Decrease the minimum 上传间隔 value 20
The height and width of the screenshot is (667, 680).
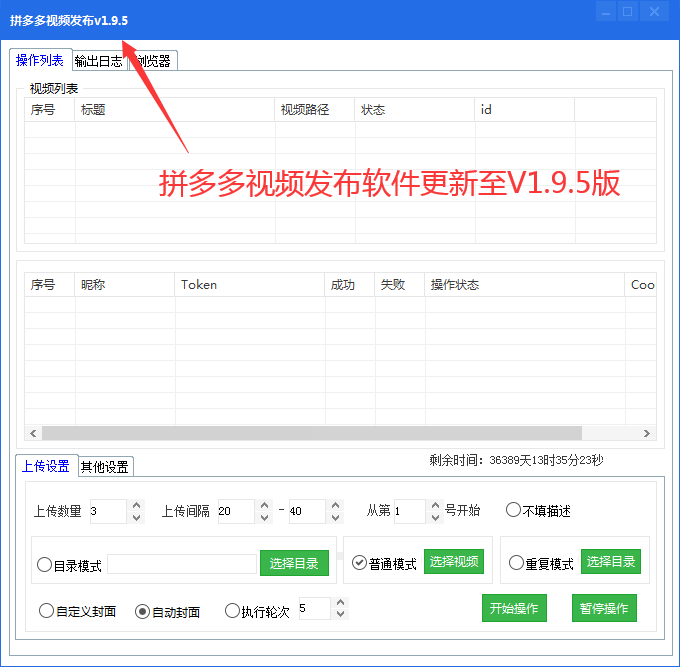[265, 518]
